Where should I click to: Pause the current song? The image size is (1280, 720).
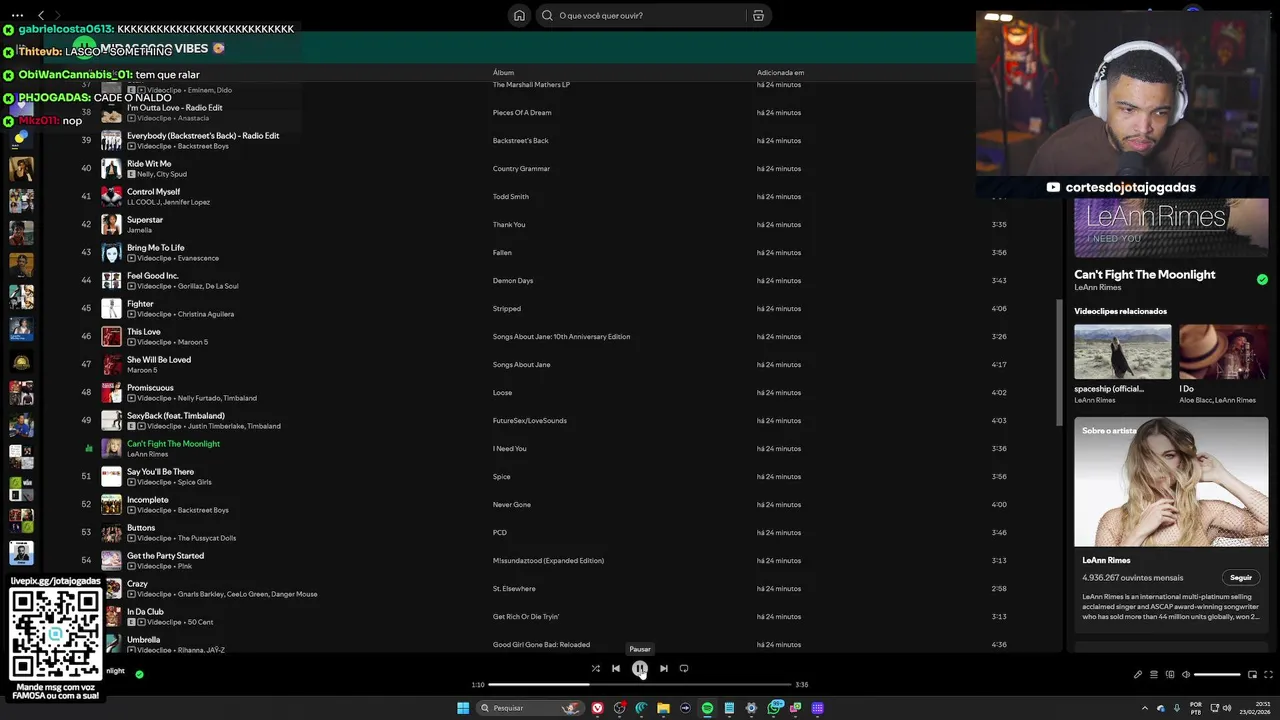(640, 668)
